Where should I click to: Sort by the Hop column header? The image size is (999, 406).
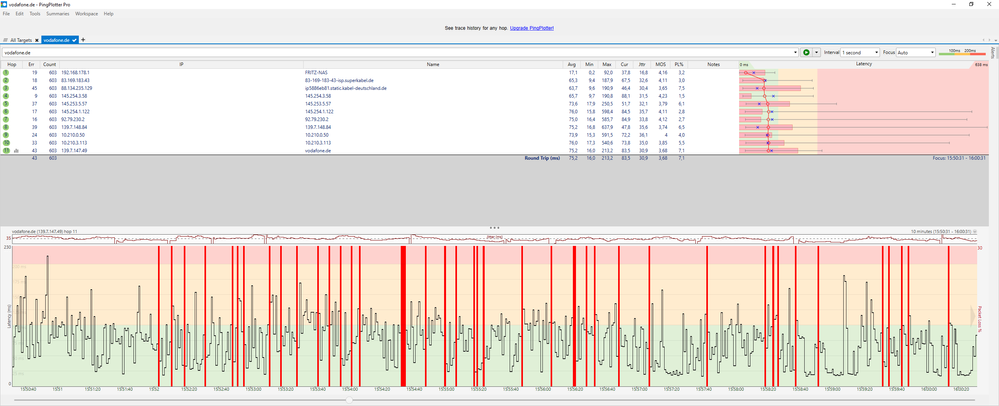[11, 64]
